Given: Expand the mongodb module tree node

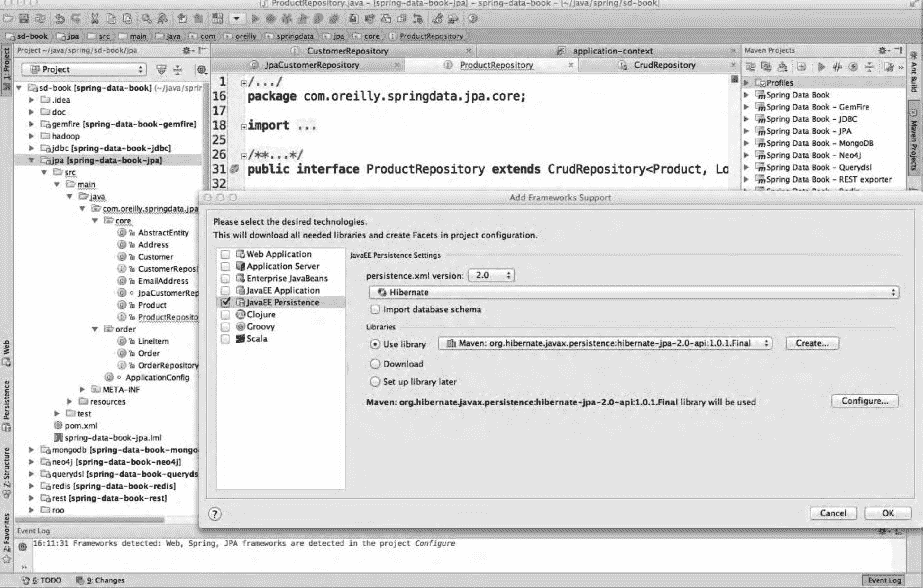Looking at the screenshot, I should [x=32, y=451].
